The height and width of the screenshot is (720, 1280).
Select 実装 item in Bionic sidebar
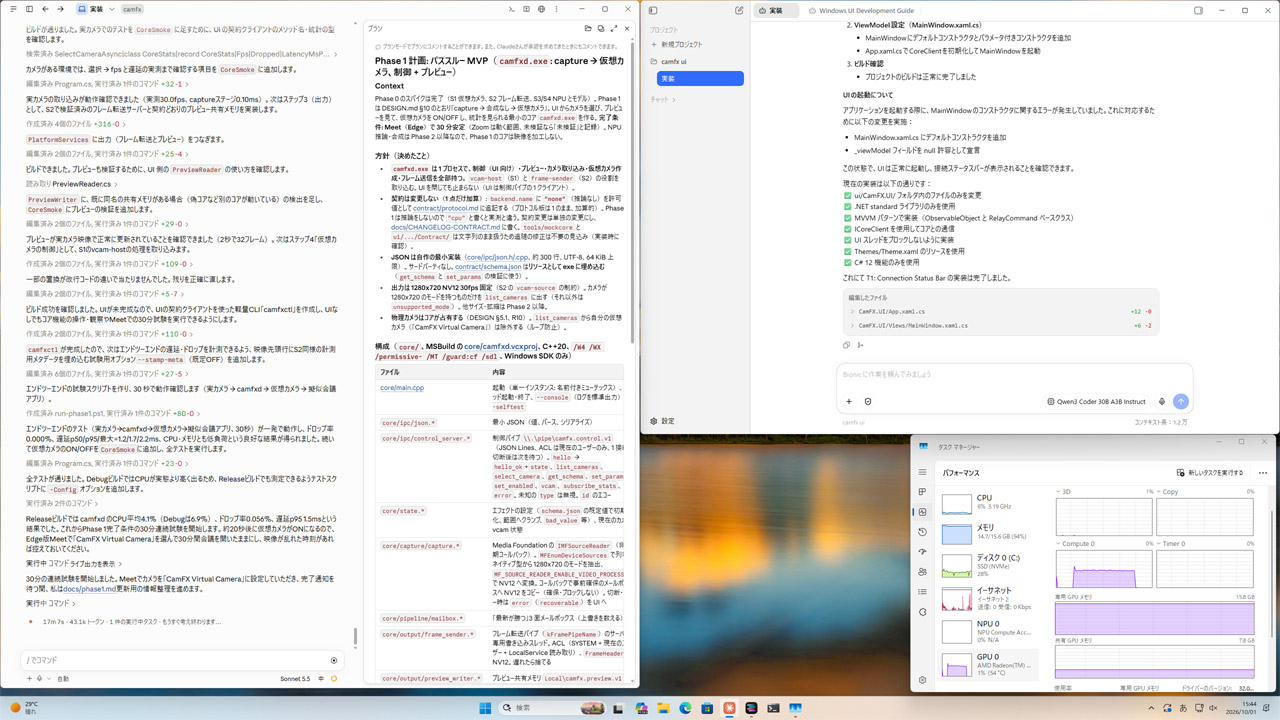click(x=700, y=78)
